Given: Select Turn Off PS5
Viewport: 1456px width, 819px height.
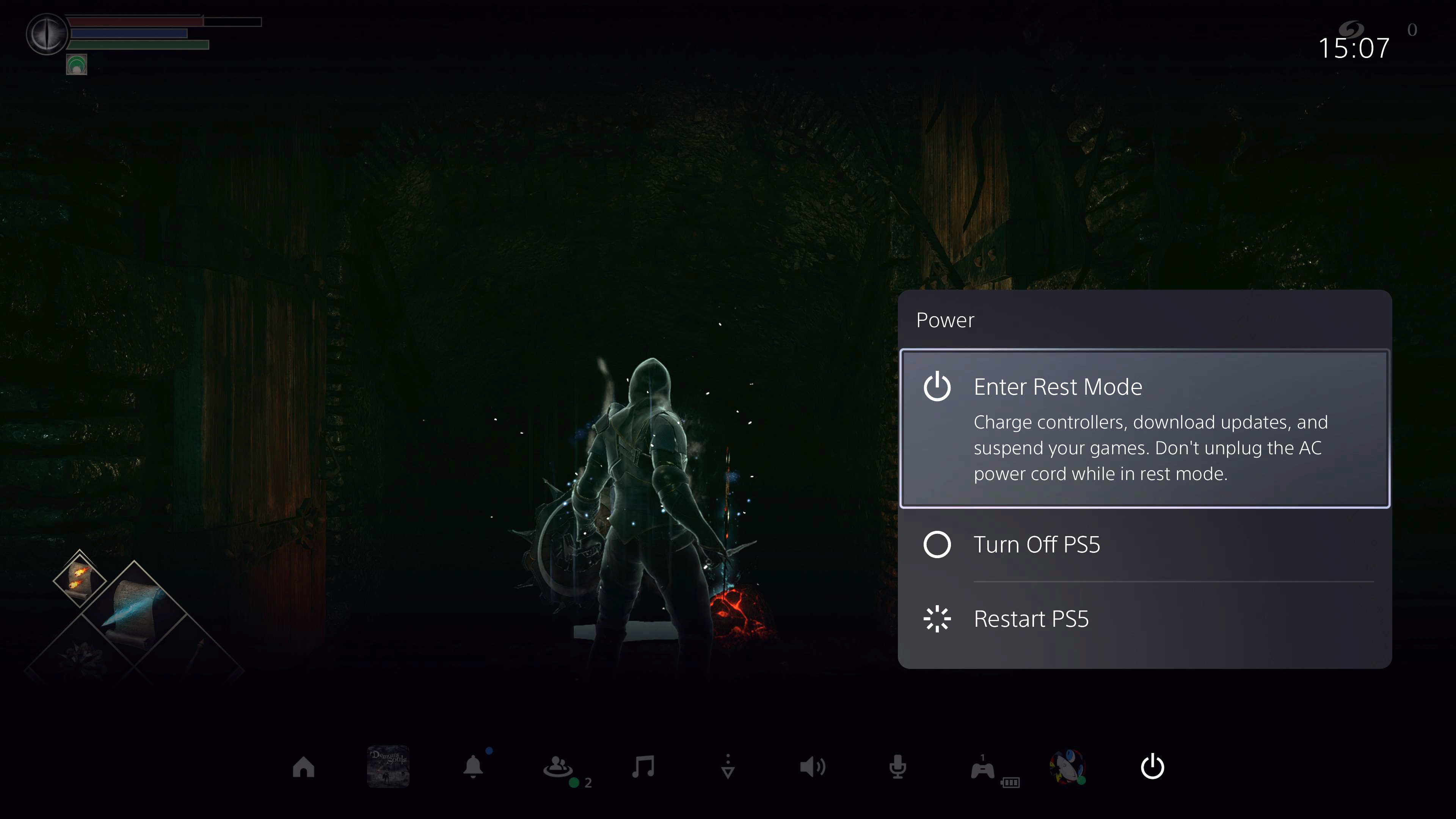Looking at the screenshot, I should tap(1037, 545).
